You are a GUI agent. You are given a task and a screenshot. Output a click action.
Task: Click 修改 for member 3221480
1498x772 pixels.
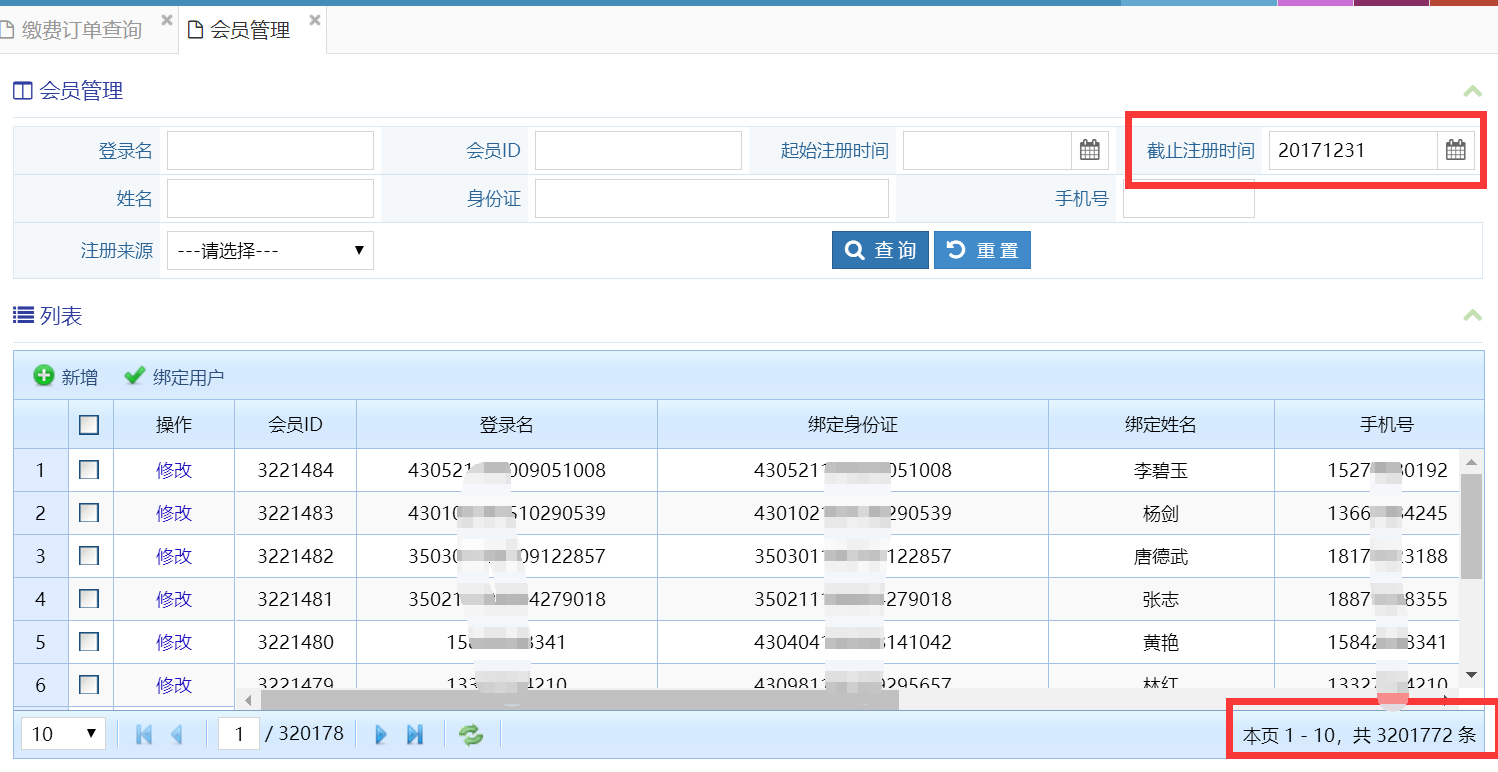click(x=174, y=642)
